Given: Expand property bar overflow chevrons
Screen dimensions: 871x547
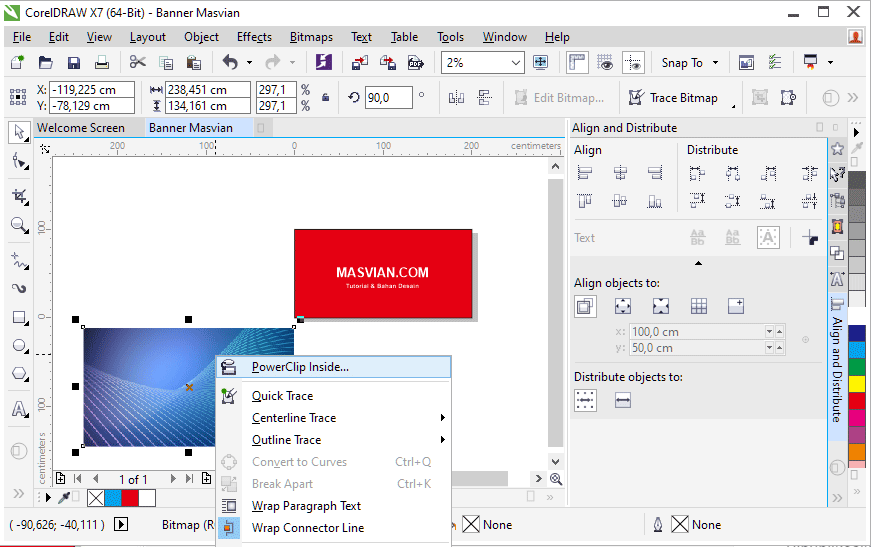Looking at the screenshot, I should pos(853,98).
